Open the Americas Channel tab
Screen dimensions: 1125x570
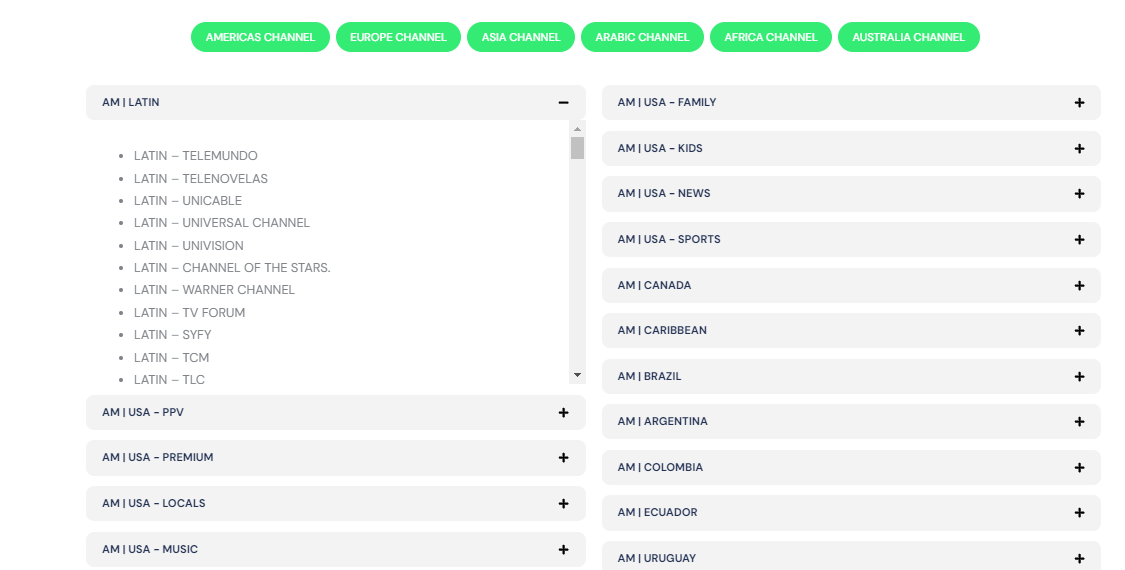coord(260,37)
